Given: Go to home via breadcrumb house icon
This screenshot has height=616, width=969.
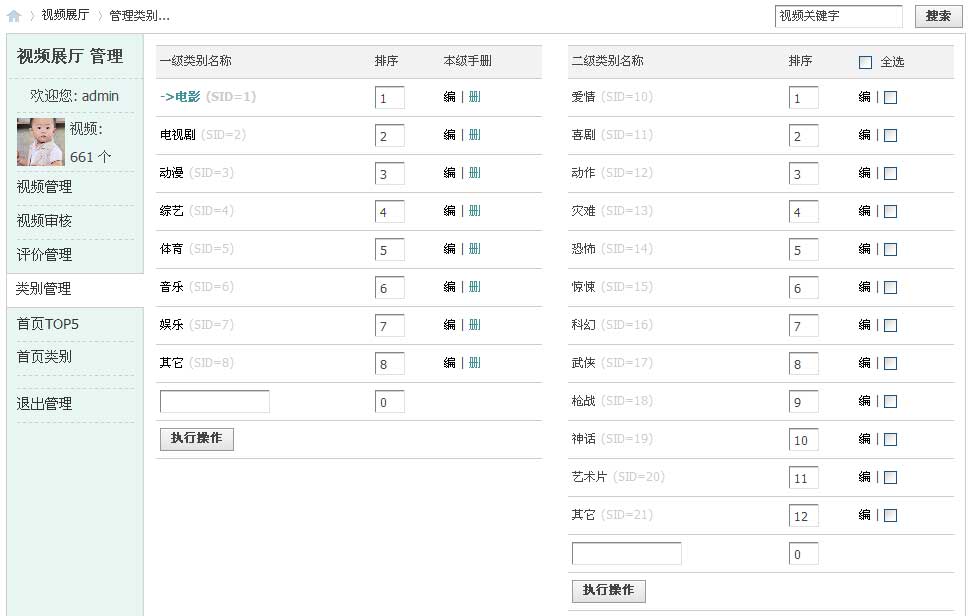Looking at the screenshot, I should [14, 16].
